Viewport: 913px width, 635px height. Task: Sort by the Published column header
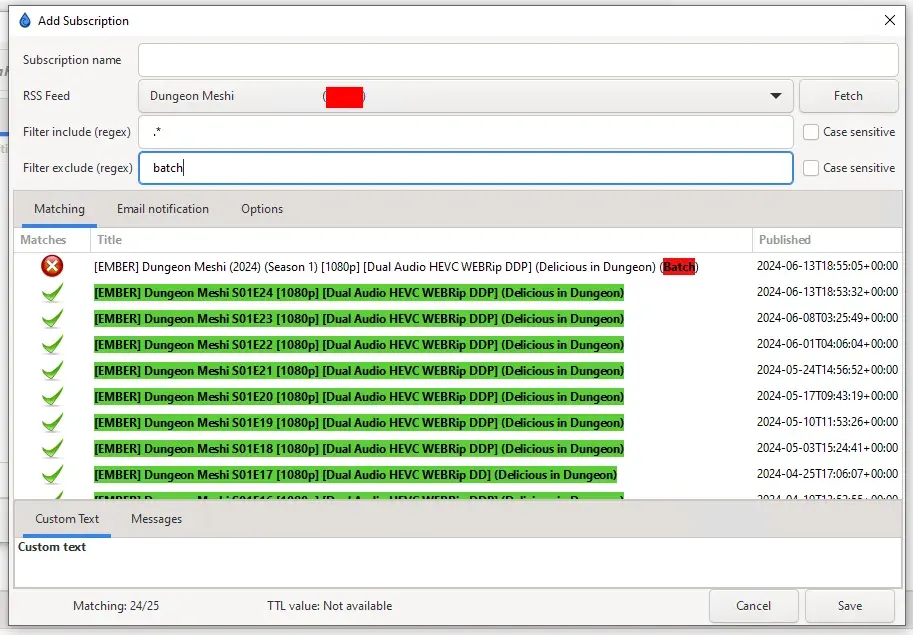coord(827,240)
